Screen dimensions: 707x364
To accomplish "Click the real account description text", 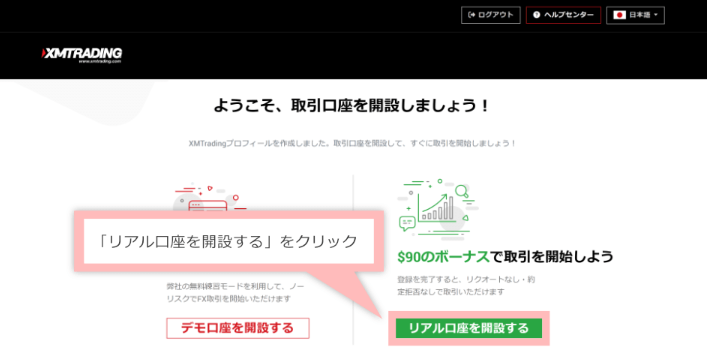I will 466,286.
